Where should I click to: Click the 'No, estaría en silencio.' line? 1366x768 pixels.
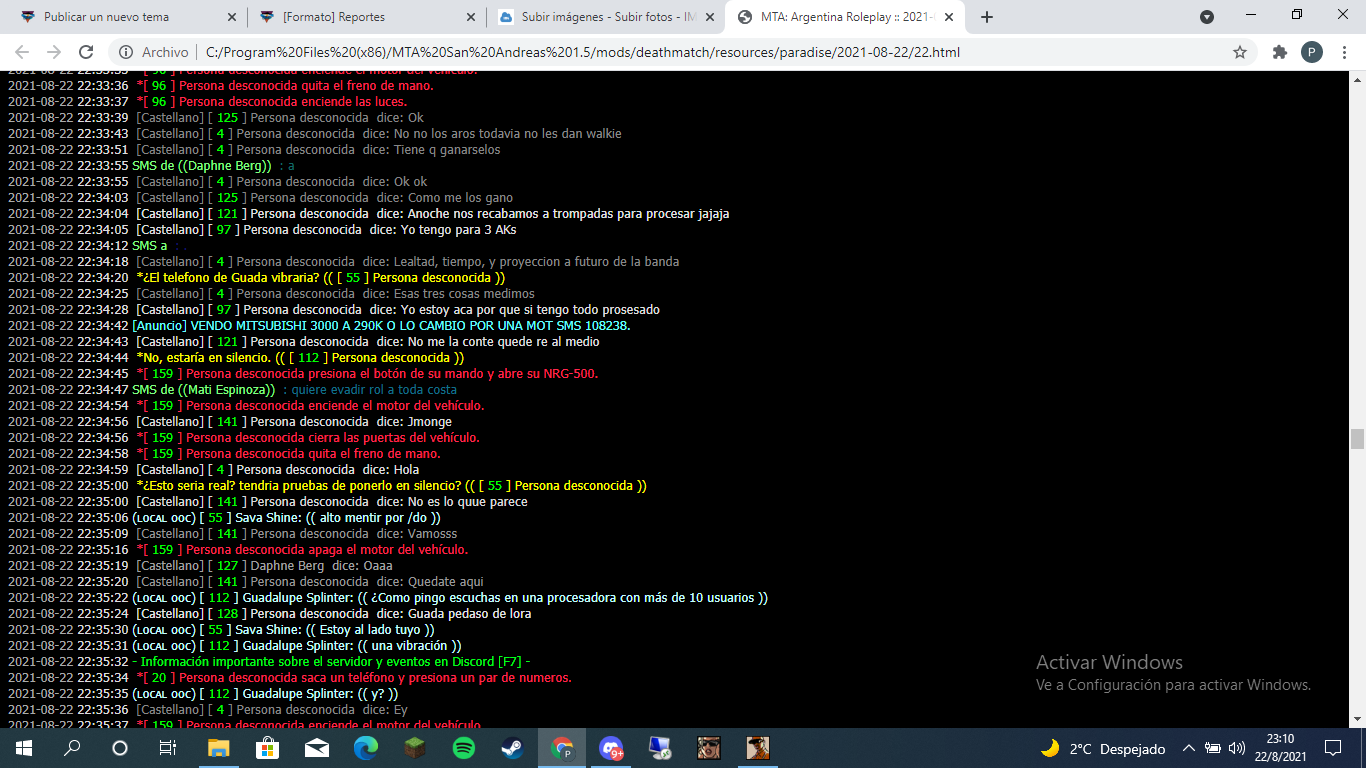click(x=237, y=357)
